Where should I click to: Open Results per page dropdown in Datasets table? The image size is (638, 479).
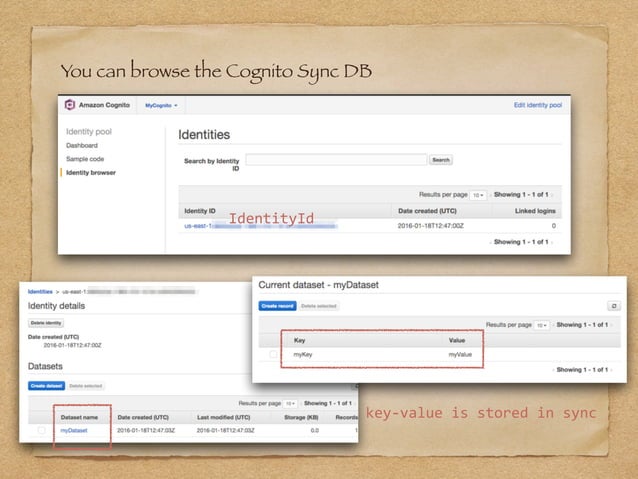pos(290,403)
